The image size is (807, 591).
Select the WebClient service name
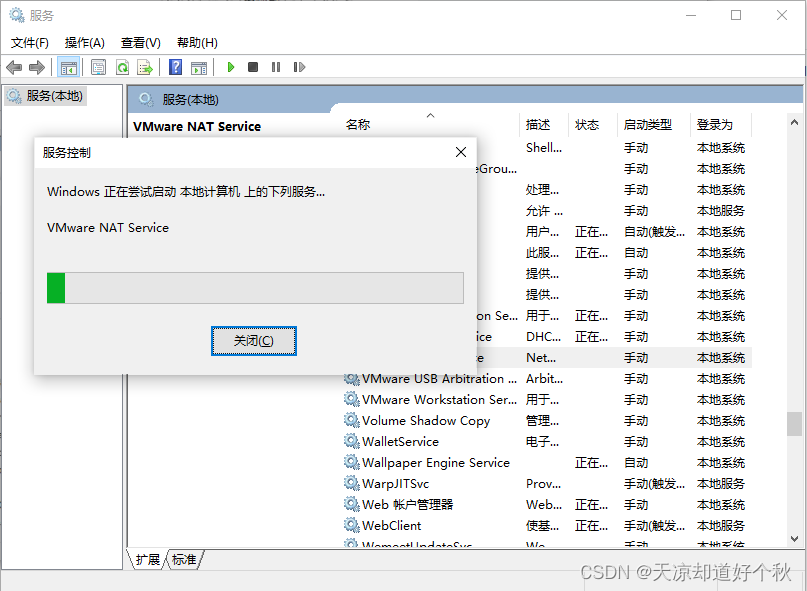pyautogui.click(x=391, y=526)
